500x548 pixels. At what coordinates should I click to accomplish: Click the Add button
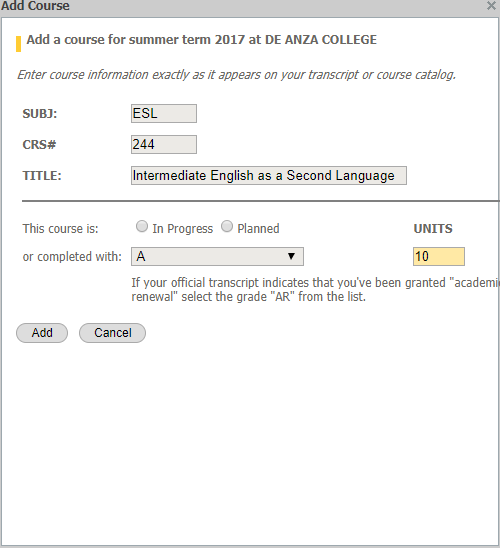pyautogui.click(x=42, y=333)
